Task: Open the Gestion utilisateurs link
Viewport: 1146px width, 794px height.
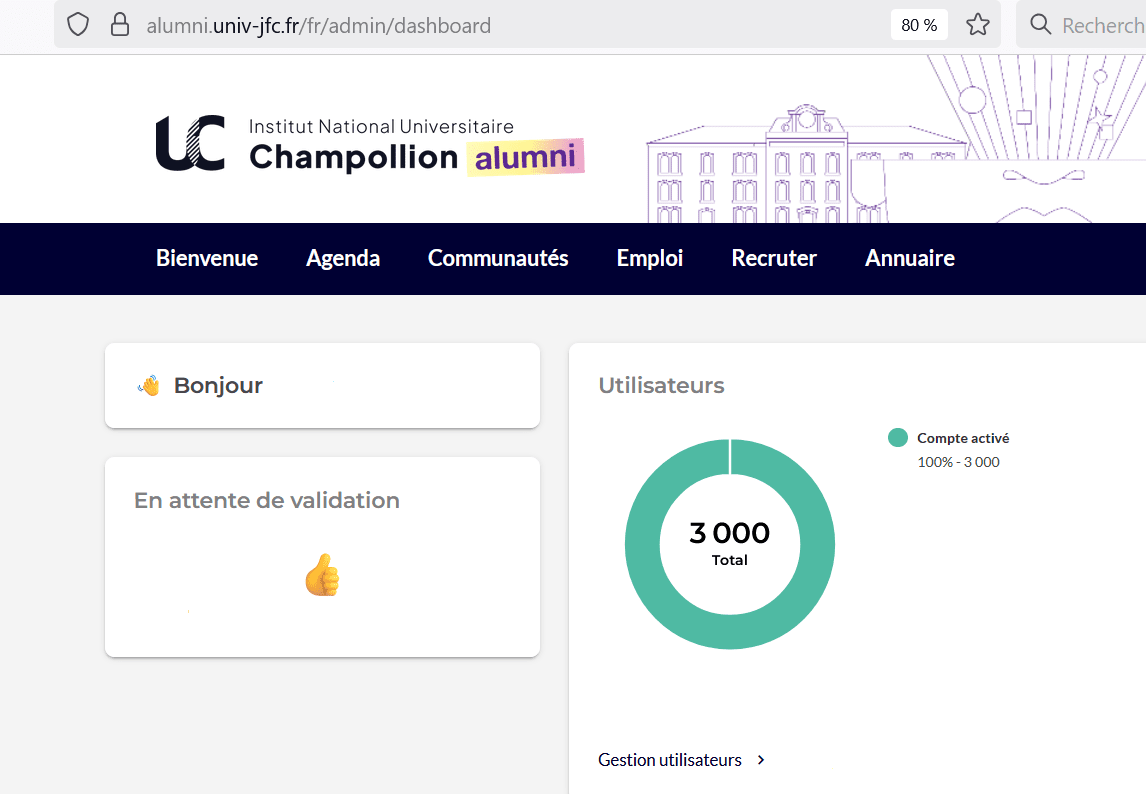Action: pyautogui.click(x=670, y=760)
